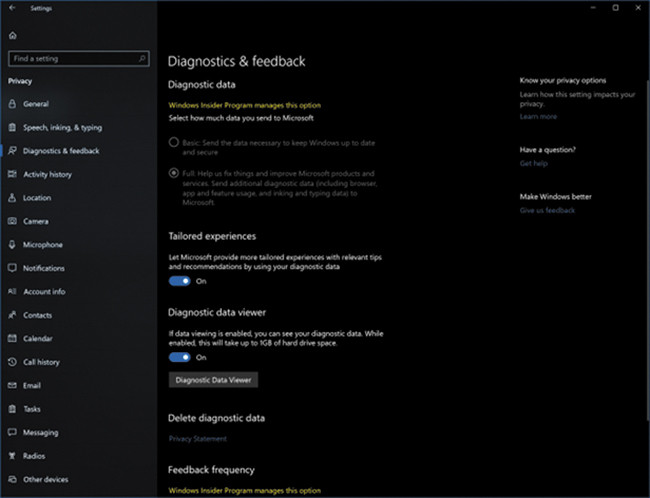Screen dimensions: 650x498
Task: Click the Call history icon
Action: [x=12, y=362]
